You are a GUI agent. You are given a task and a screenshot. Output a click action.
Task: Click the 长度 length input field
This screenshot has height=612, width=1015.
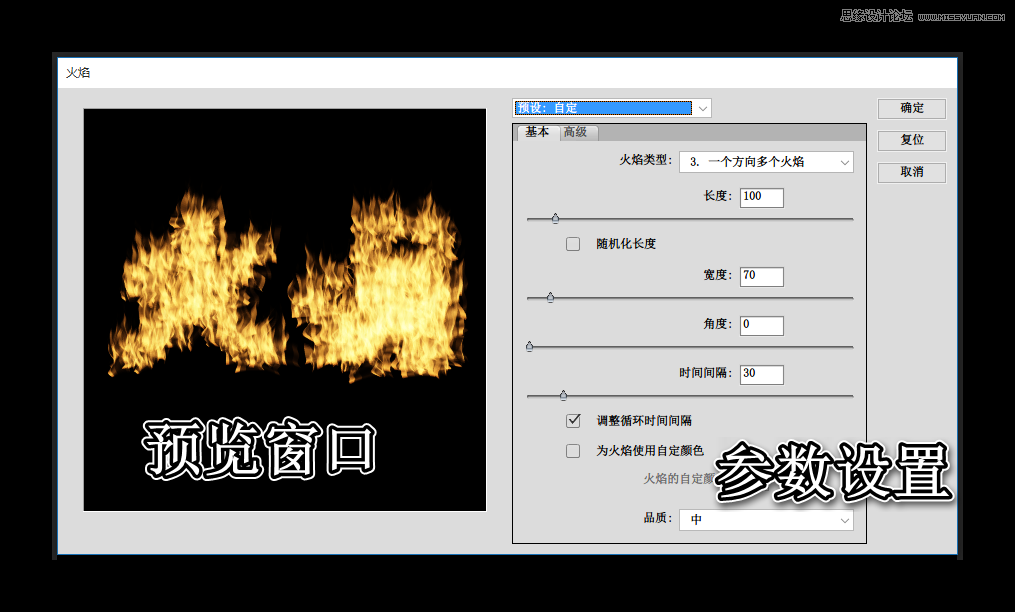(x=761, y=197)
